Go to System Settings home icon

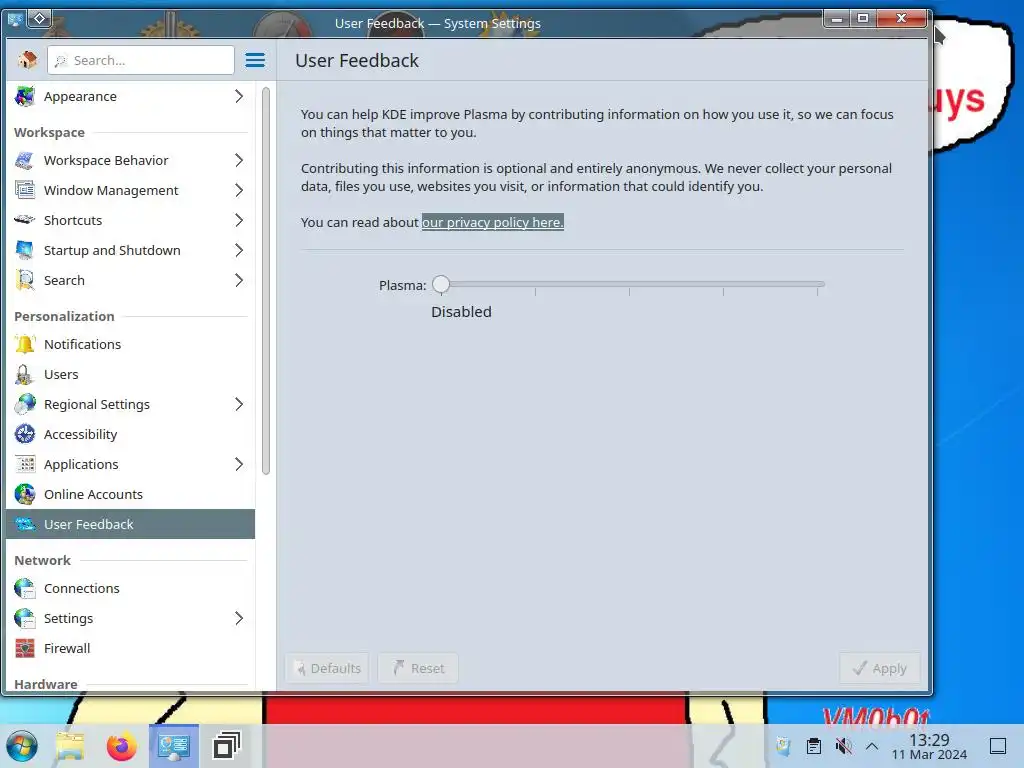click(x=27, y=60)
